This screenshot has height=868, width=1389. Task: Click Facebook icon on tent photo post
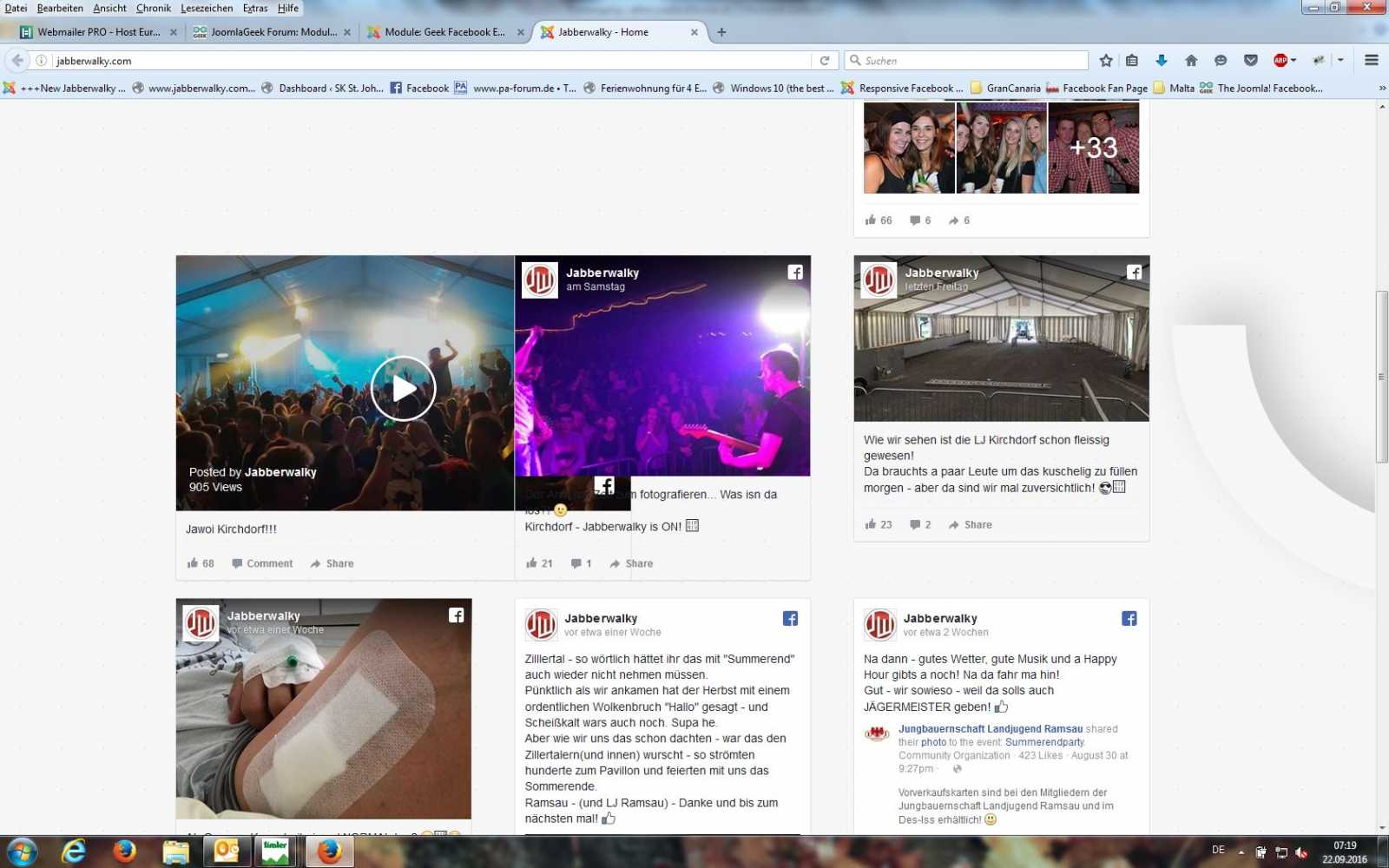[x=1134, y=272]
